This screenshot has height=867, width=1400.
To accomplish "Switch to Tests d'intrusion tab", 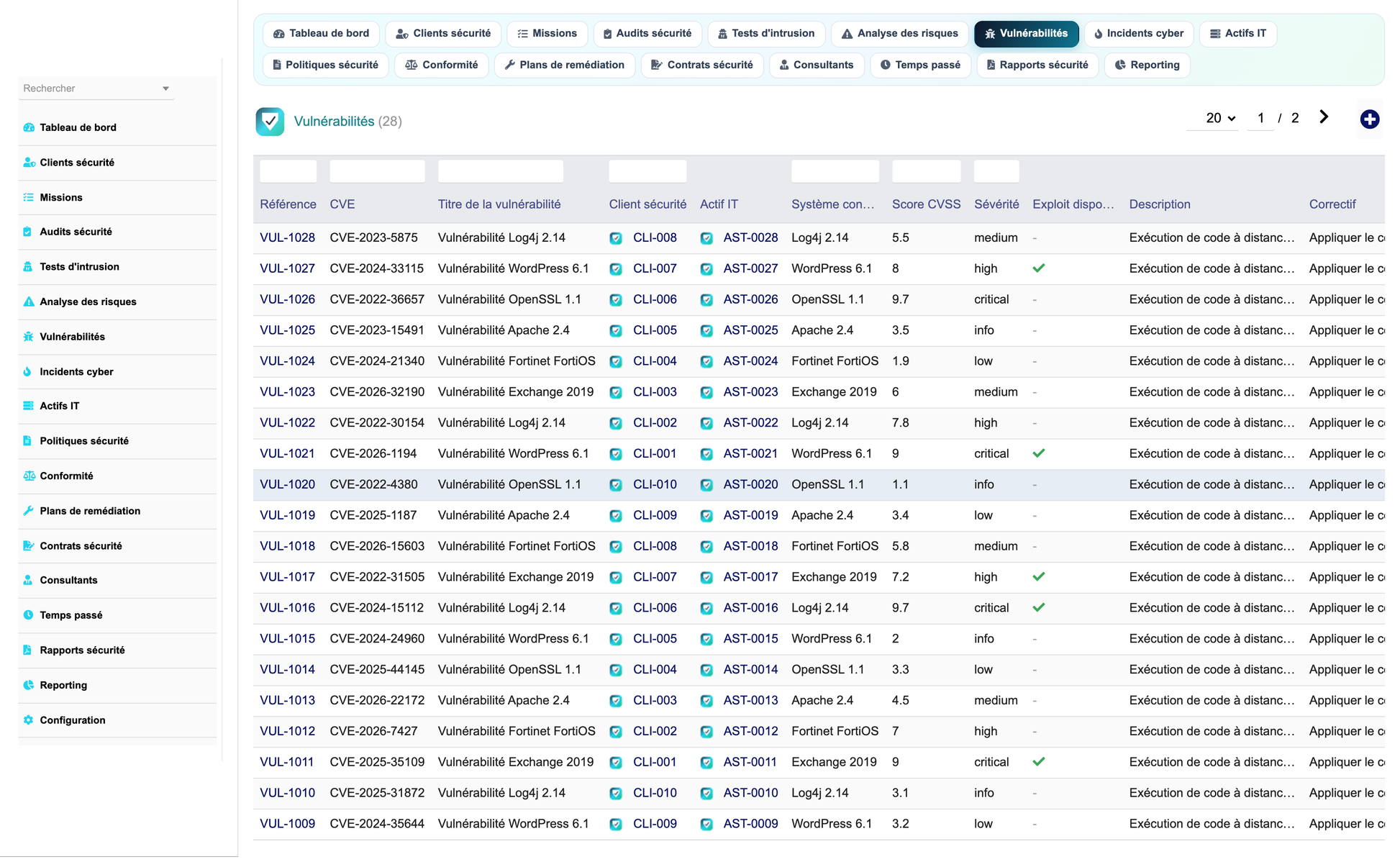I will coord(766,34).
